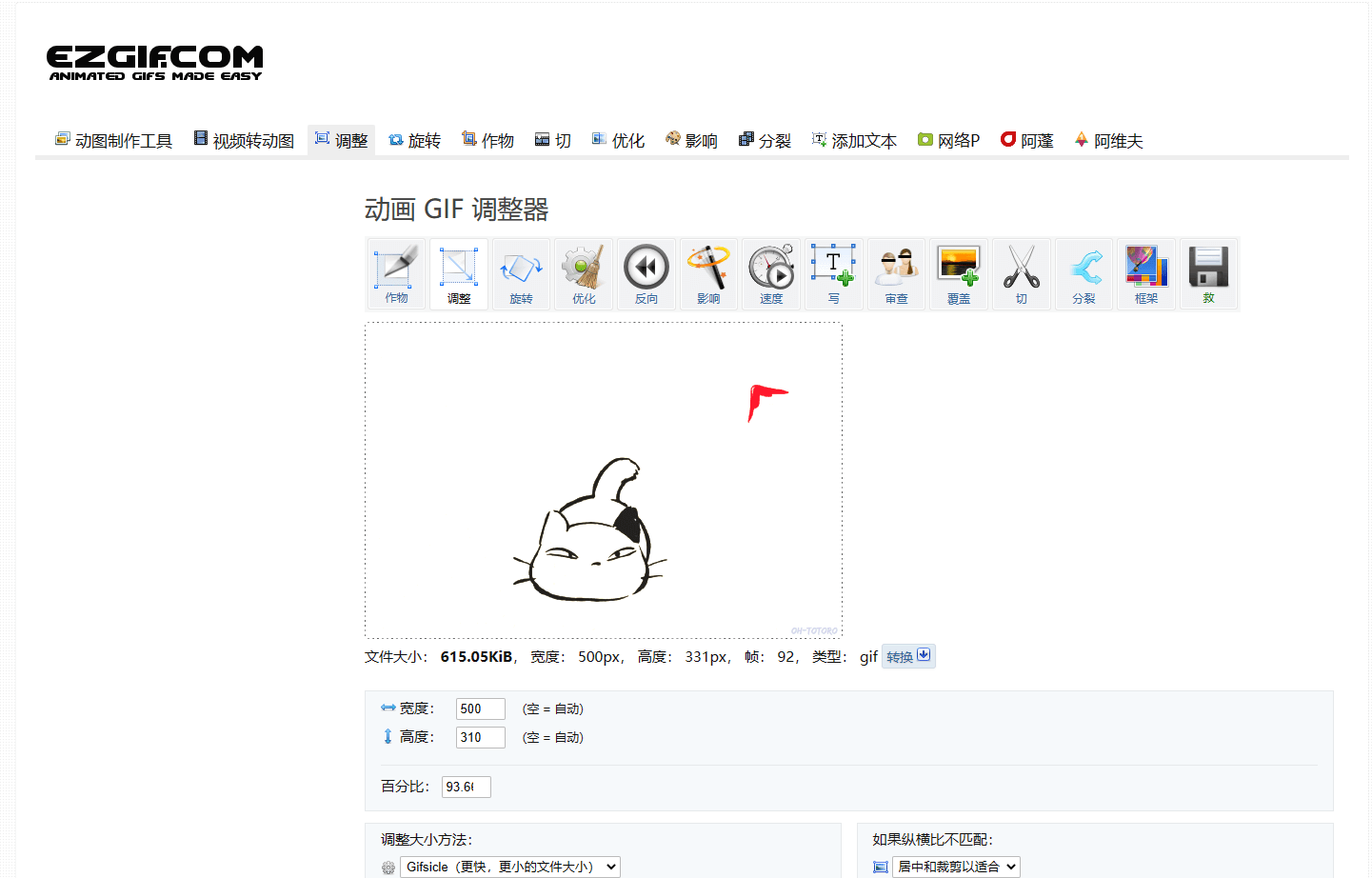Open the 覆盖 (overlay) tool icon
This screenshot has height=878, width=1372.
(x=959, y=273)
